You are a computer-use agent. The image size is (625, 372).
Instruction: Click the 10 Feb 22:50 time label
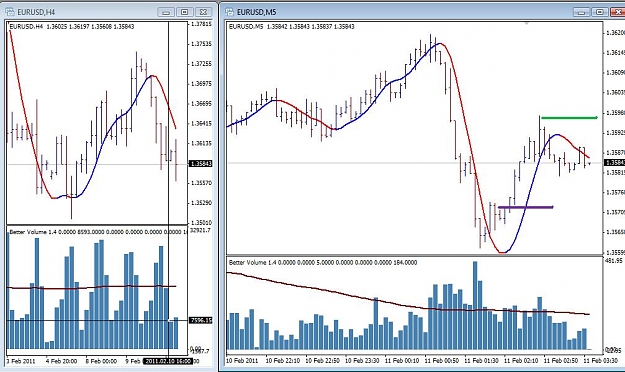322,361
